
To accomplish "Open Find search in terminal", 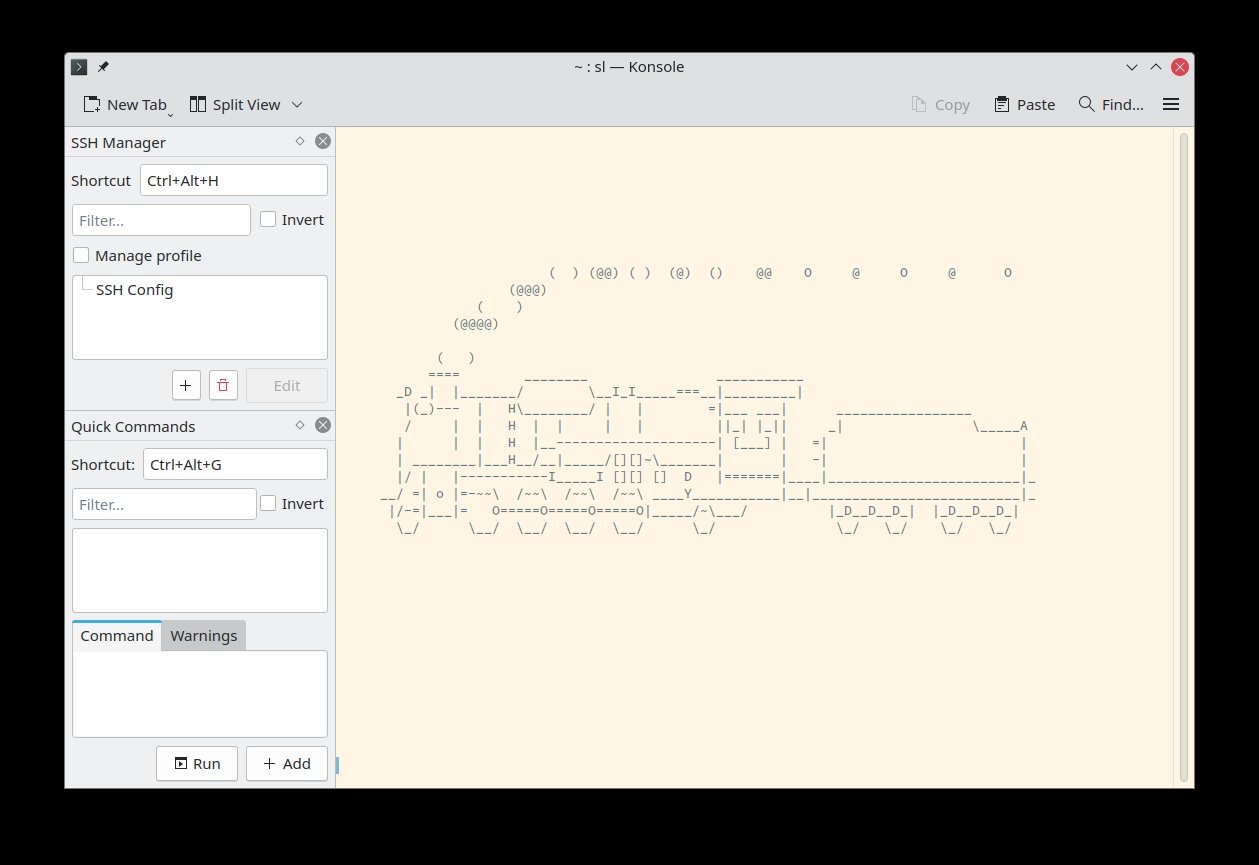I will (x=1110, y=104).
